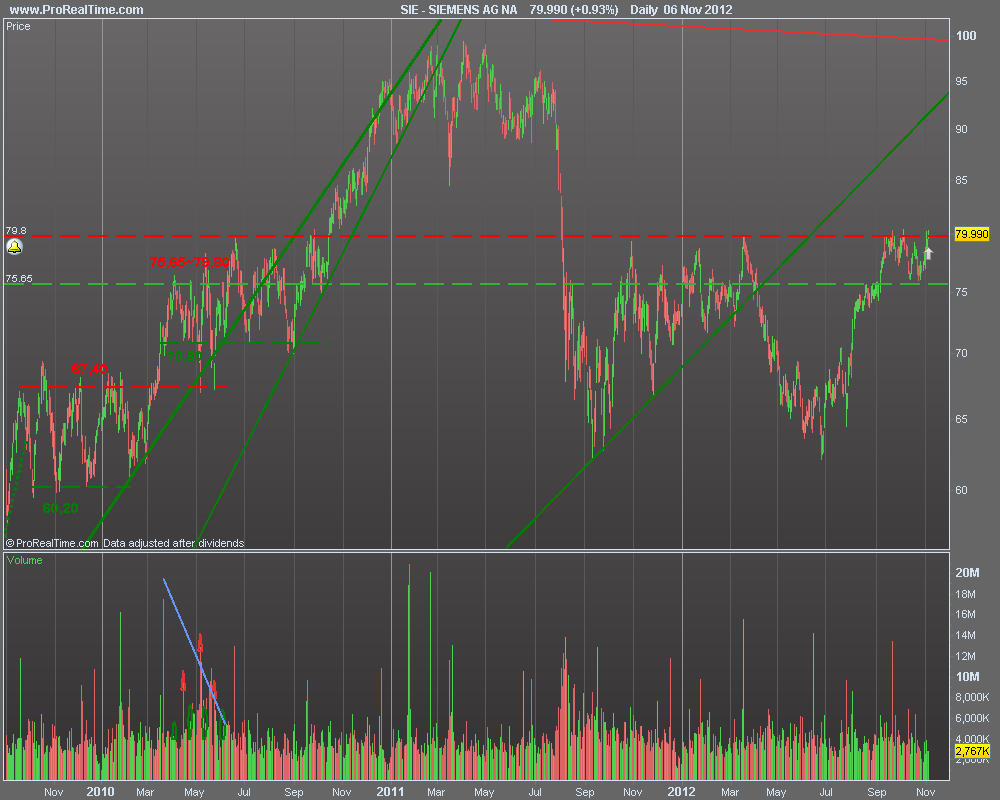Click the green 60,20 support label
1000x800 pixels.
click(61, 508)
